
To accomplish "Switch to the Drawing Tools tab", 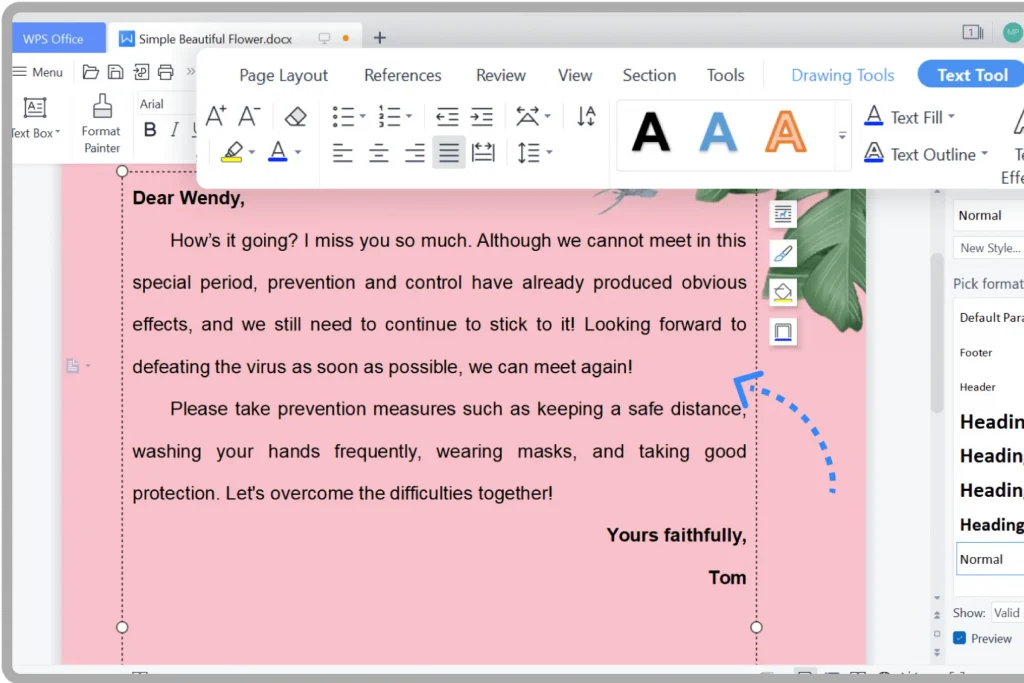I will pyautogui.click(x=842, y=75).
